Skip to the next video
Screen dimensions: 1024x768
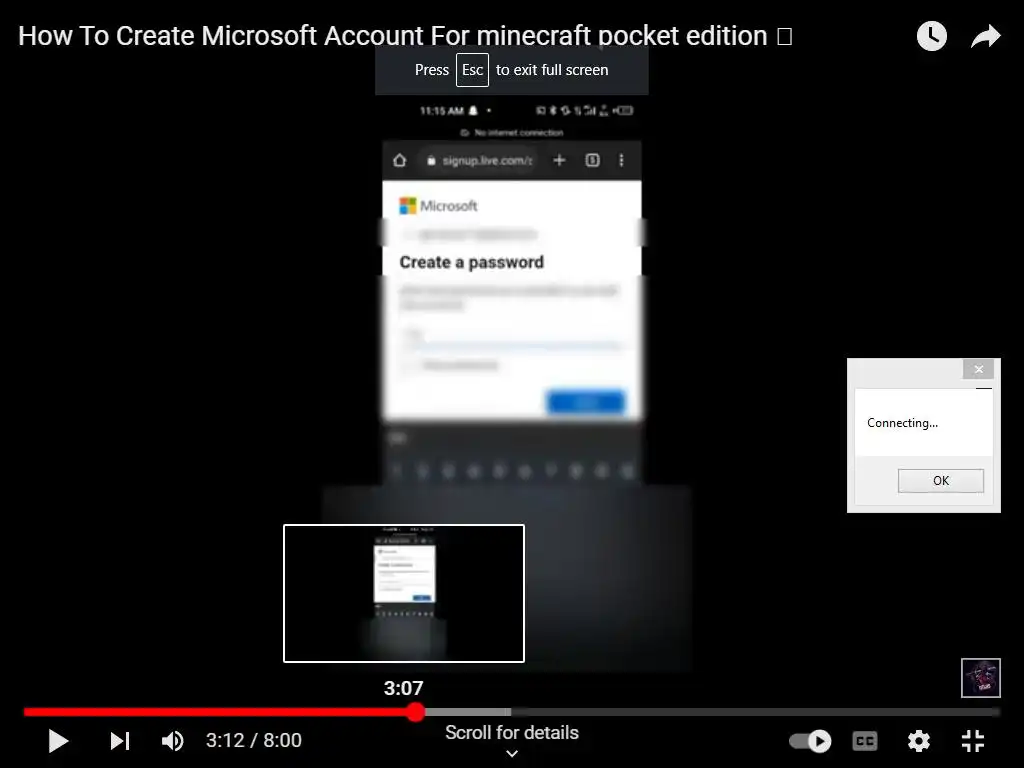pyautogui.click(x=120, y=741)
